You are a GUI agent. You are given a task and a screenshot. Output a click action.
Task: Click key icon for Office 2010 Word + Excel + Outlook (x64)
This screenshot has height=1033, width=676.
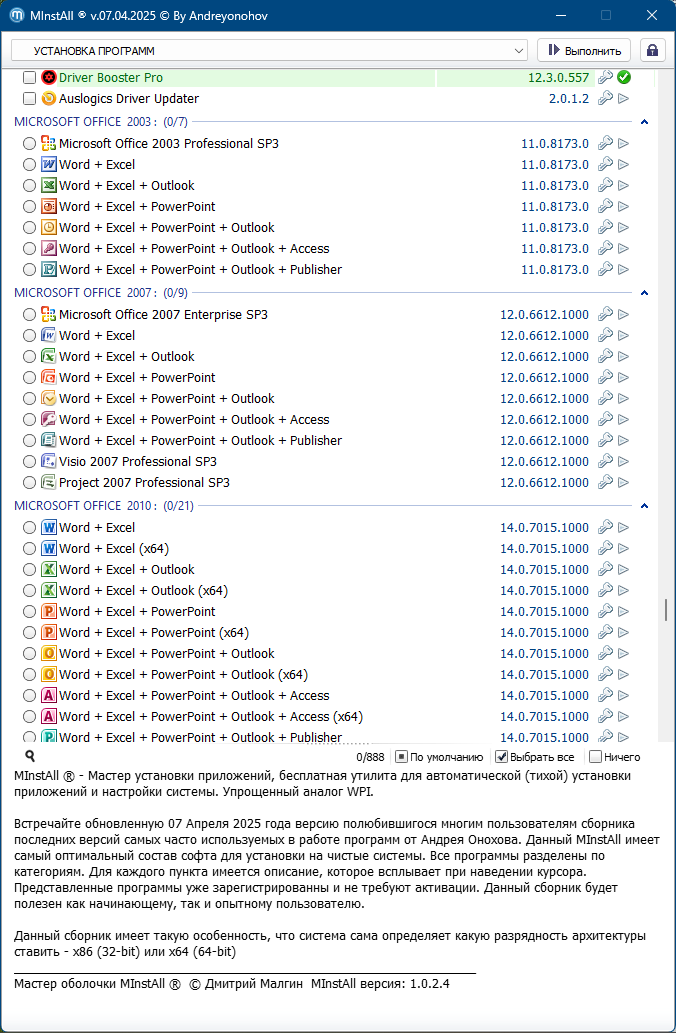coord(606,591)
